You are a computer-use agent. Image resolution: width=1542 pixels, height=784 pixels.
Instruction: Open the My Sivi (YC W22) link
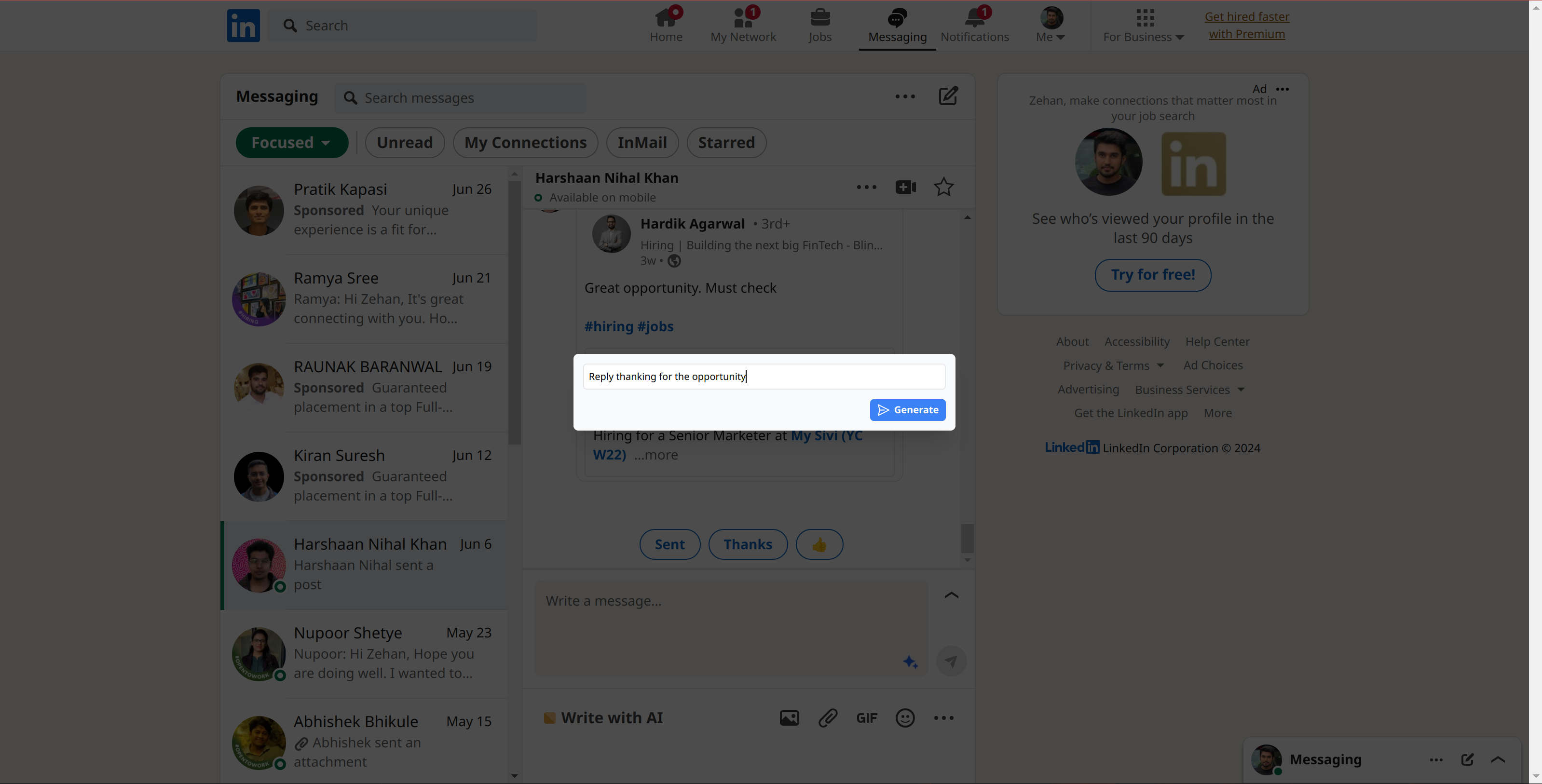click(727, 445)
